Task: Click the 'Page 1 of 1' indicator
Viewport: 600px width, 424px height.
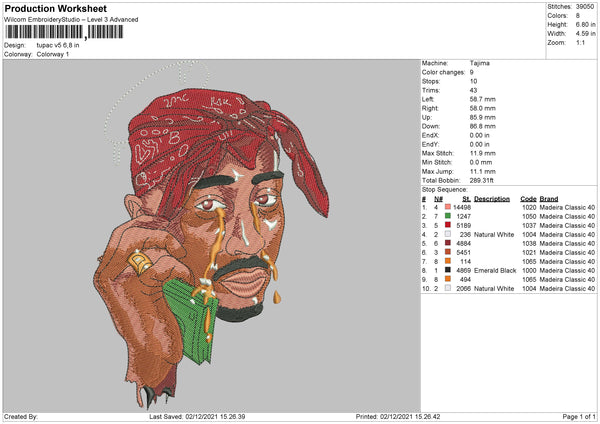Action: (x=579, y=416)
